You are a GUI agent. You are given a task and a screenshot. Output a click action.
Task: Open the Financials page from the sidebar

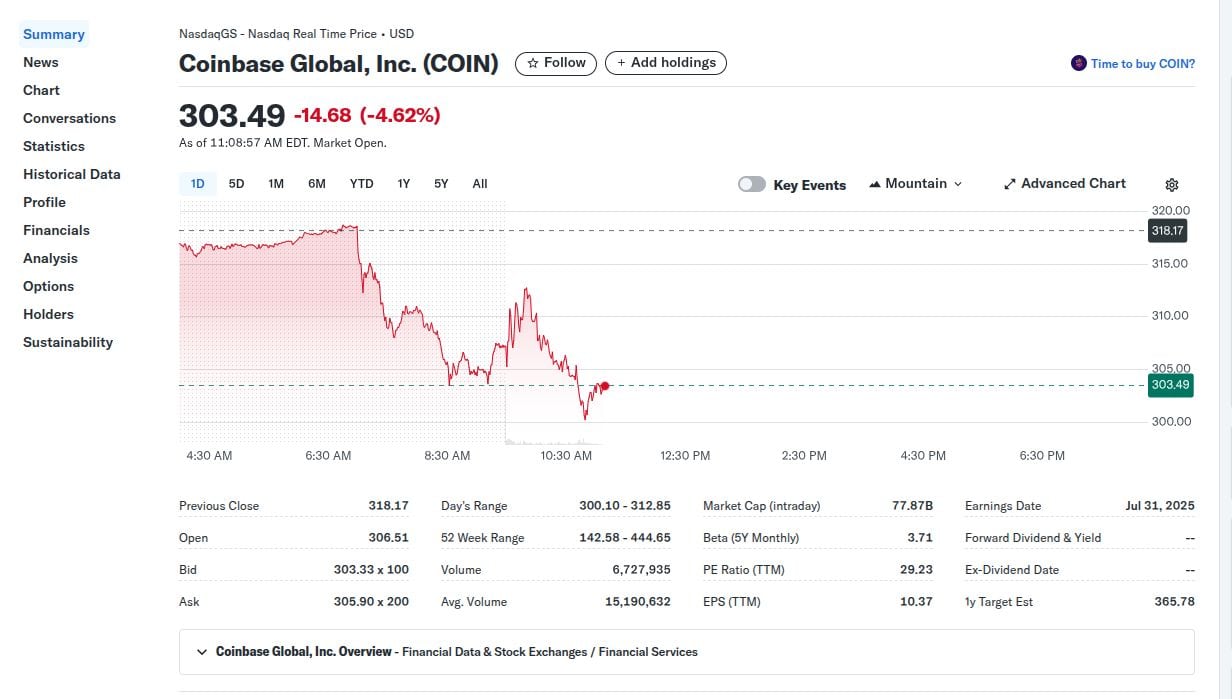(x=56, y=230)
